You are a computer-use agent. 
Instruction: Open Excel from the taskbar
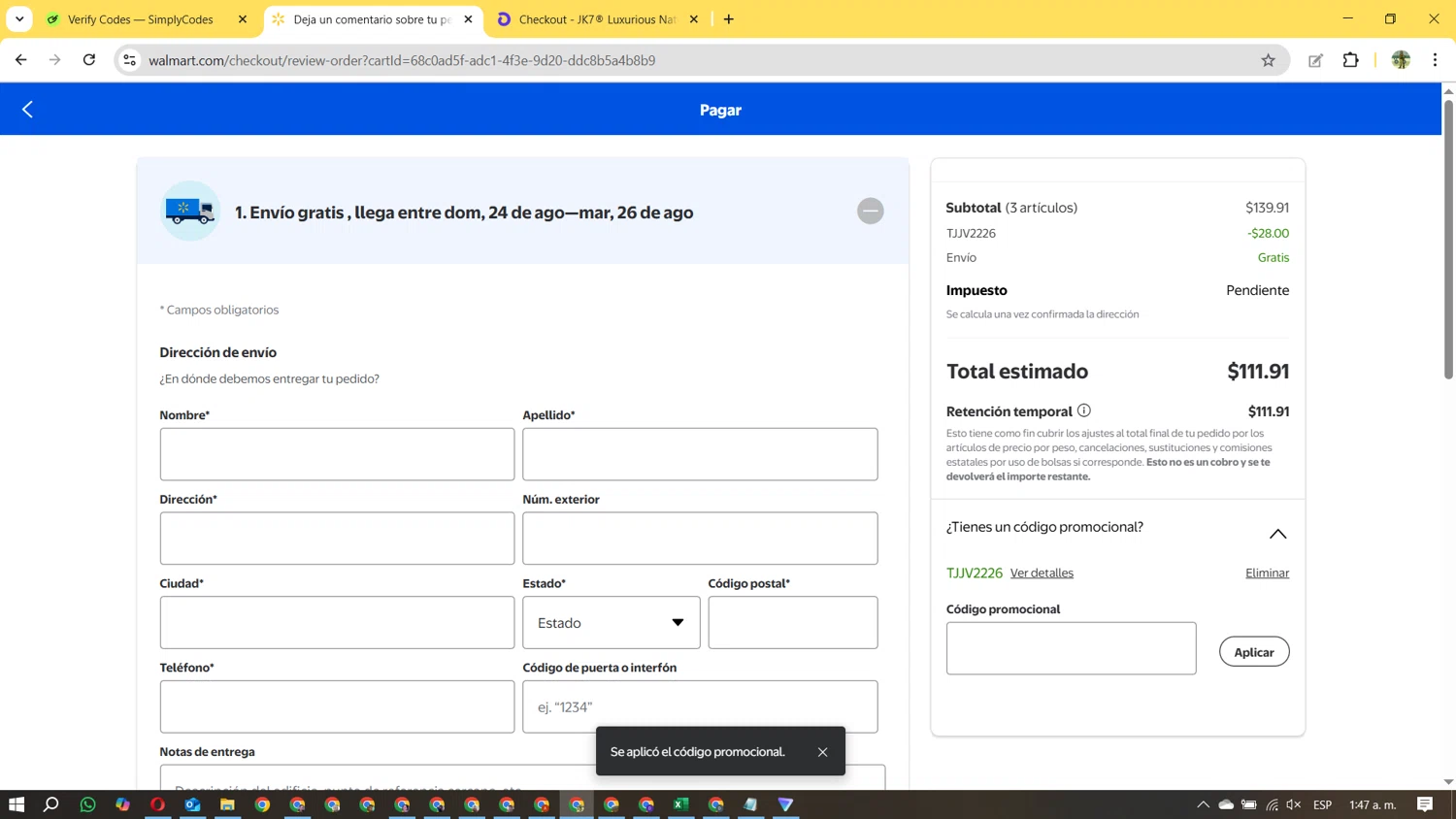pyautogui.click(x=680, y=804)
